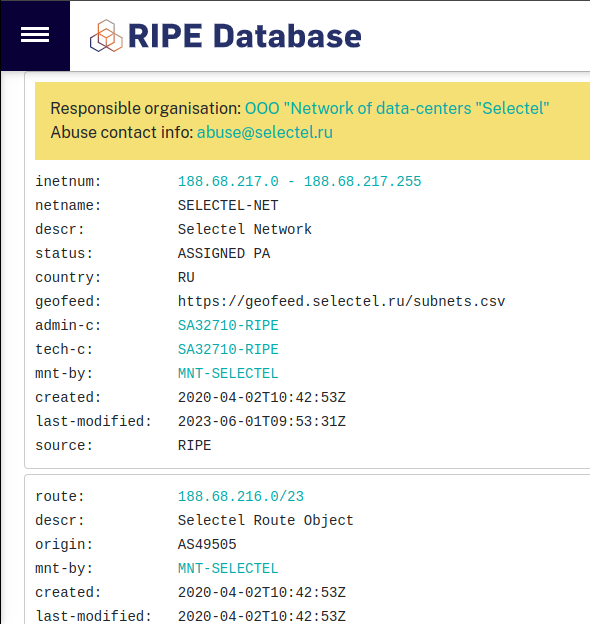This screenshot has height=624, width=590.
Task: Click the abuse@selectel.ru email link
Action: 265,133
